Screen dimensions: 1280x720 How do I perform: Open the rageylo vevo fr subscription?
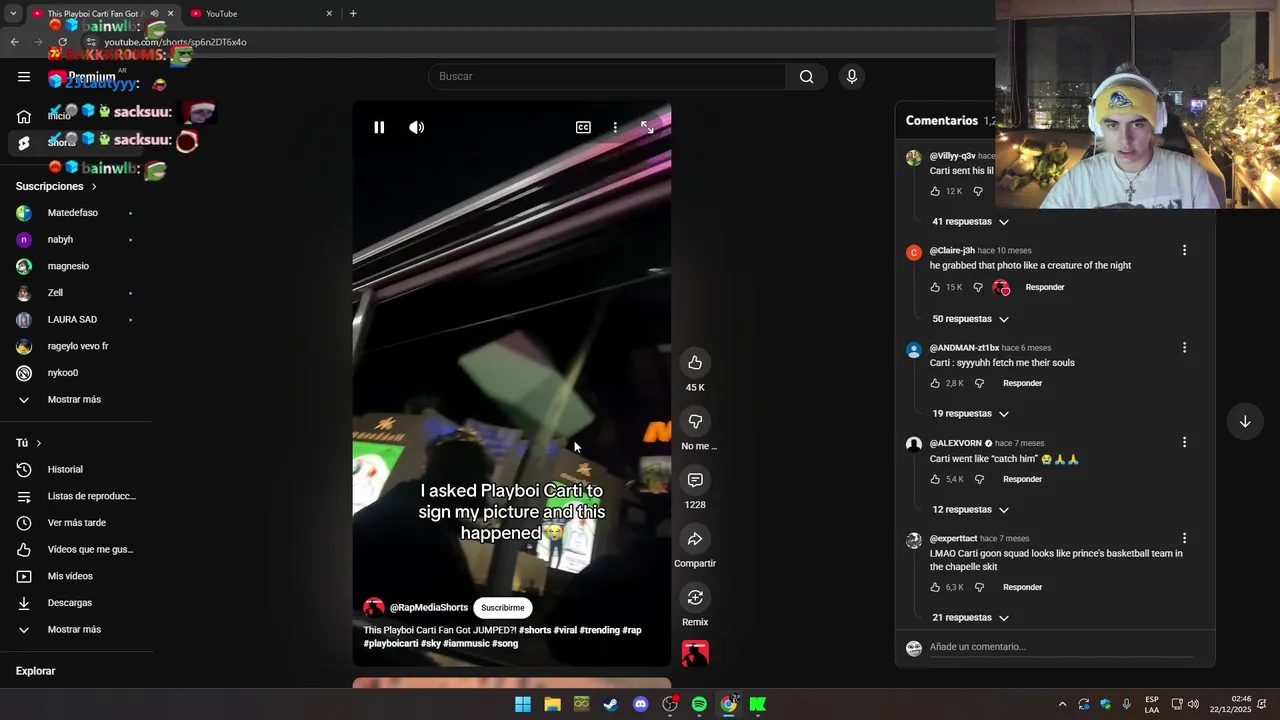point(76,346)
